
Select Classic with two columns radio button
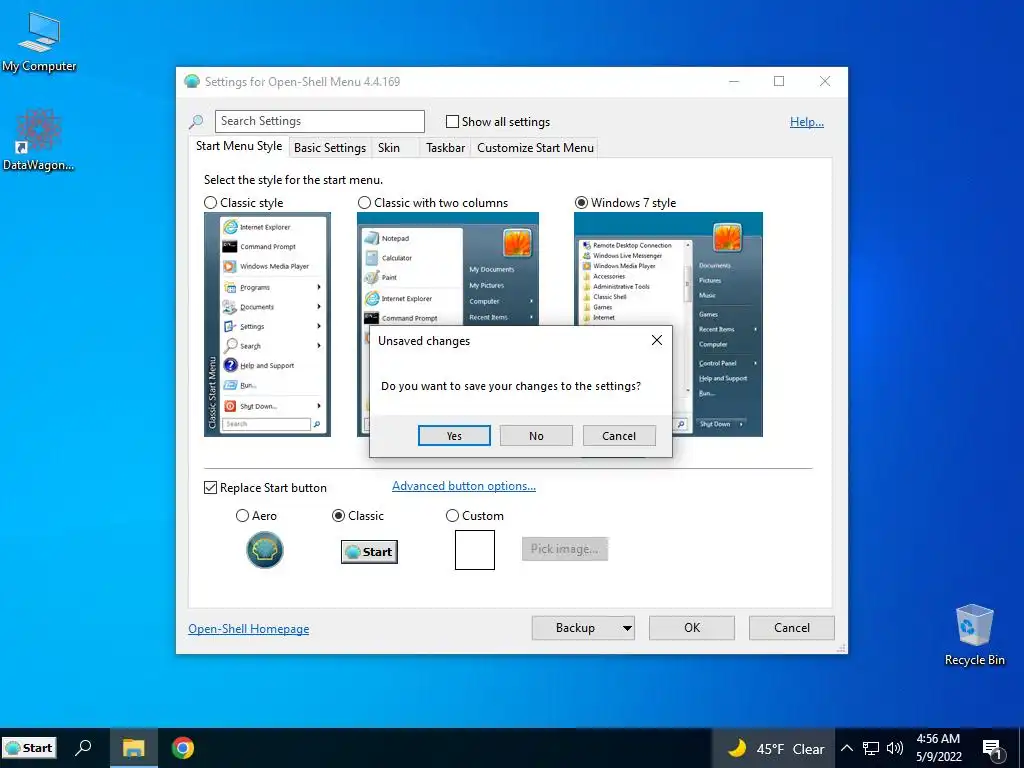tap(364, 202)
